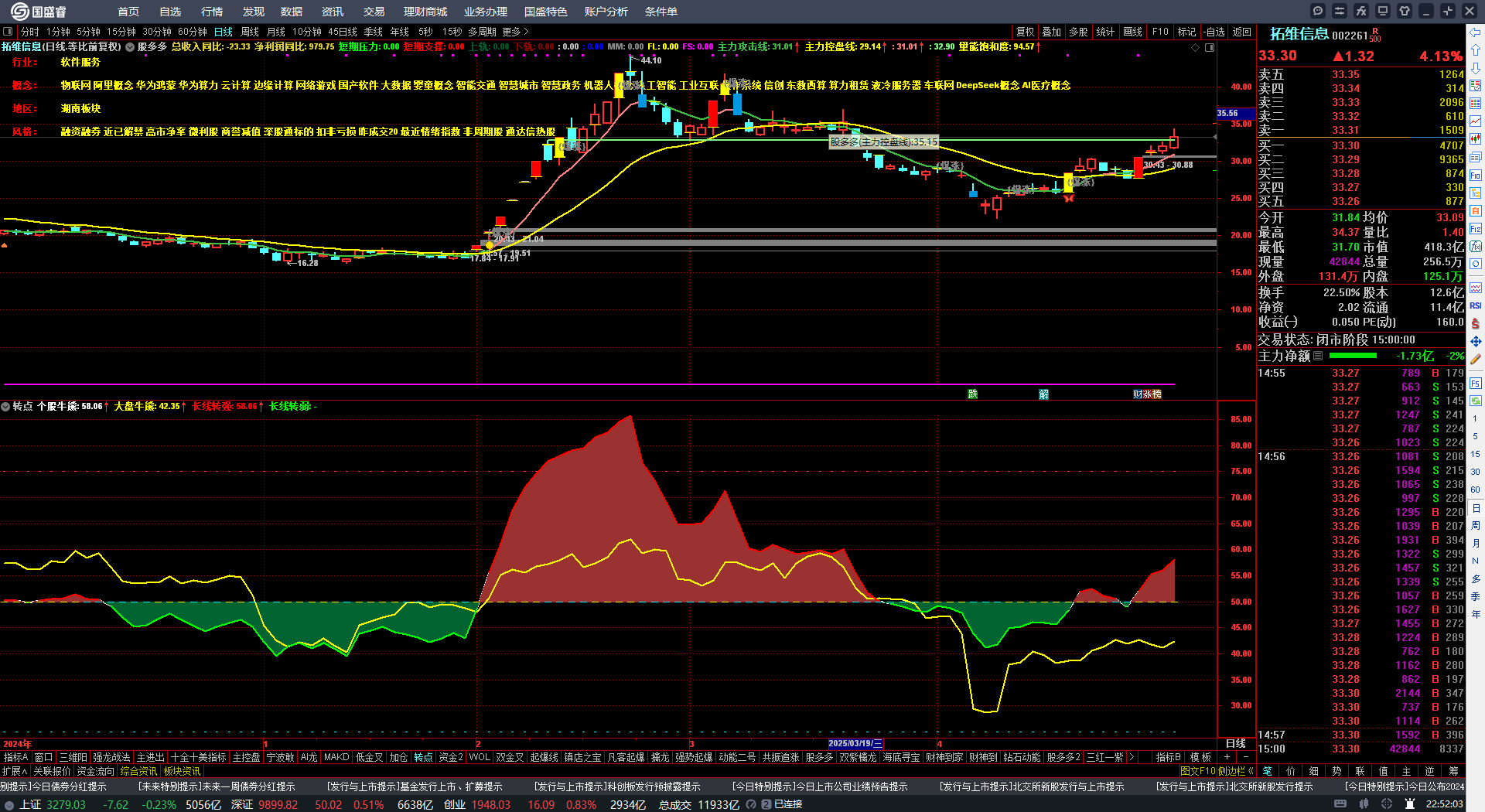Click the green refresh sidebar icon
1485x812 pixels.
point(1476,401)
